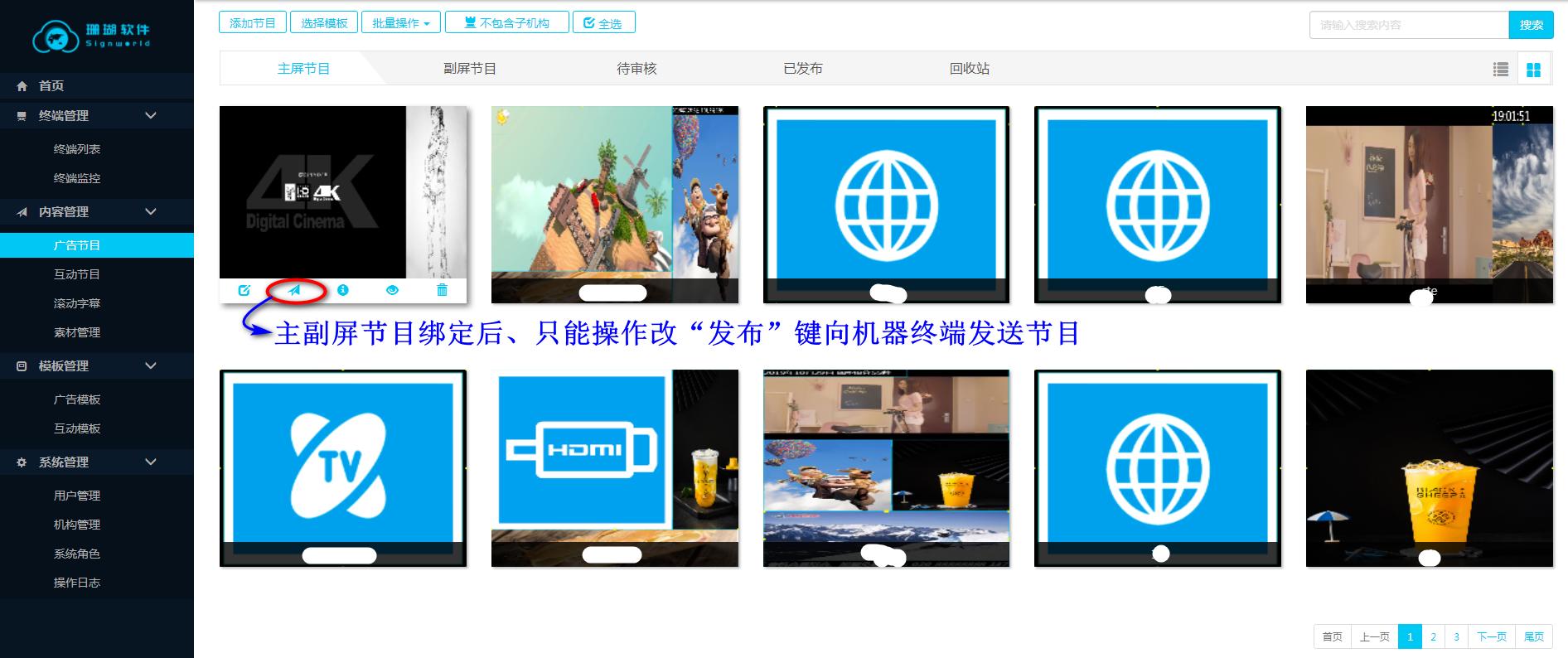Screen dimensions: 1568x658
Task: Switch to the 已发布 tab
Action: point(803,69)
